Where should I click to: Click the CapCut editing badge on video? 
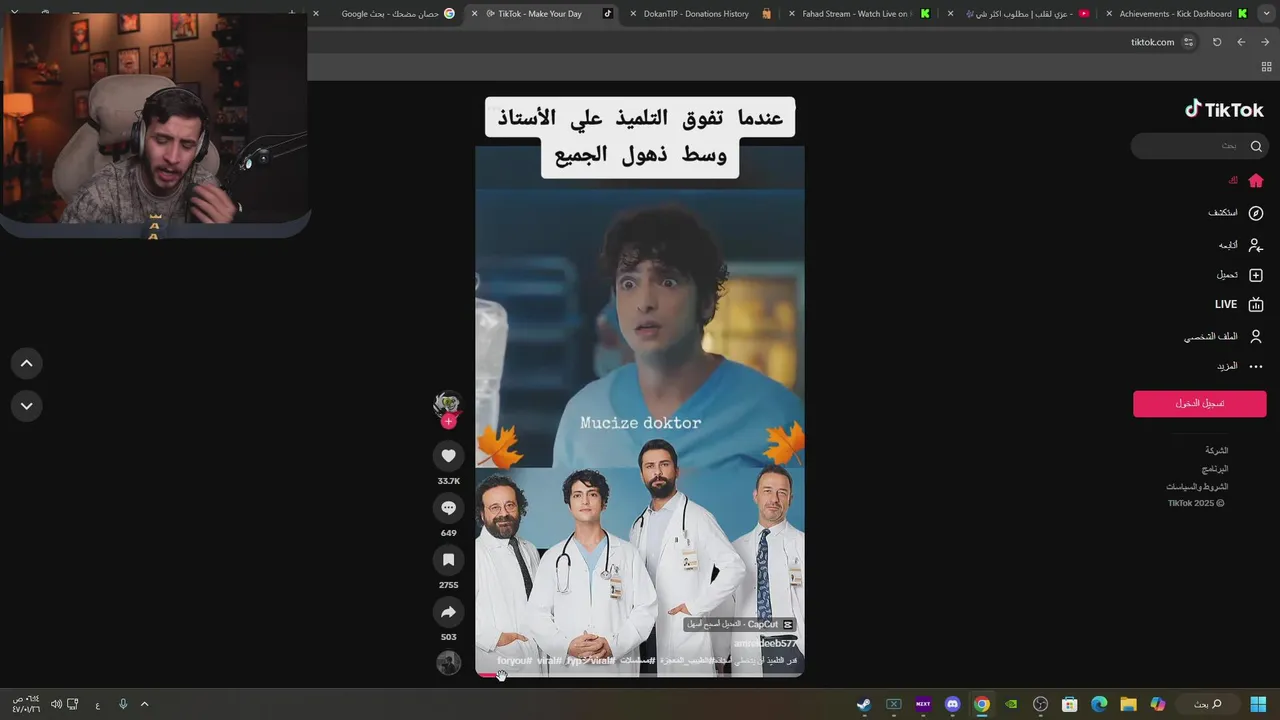(740, 624)
